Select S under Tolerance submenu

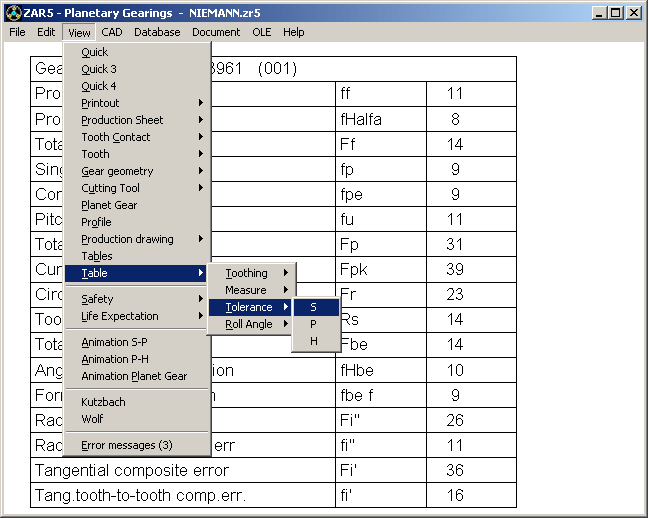click(x=314, y=307)
